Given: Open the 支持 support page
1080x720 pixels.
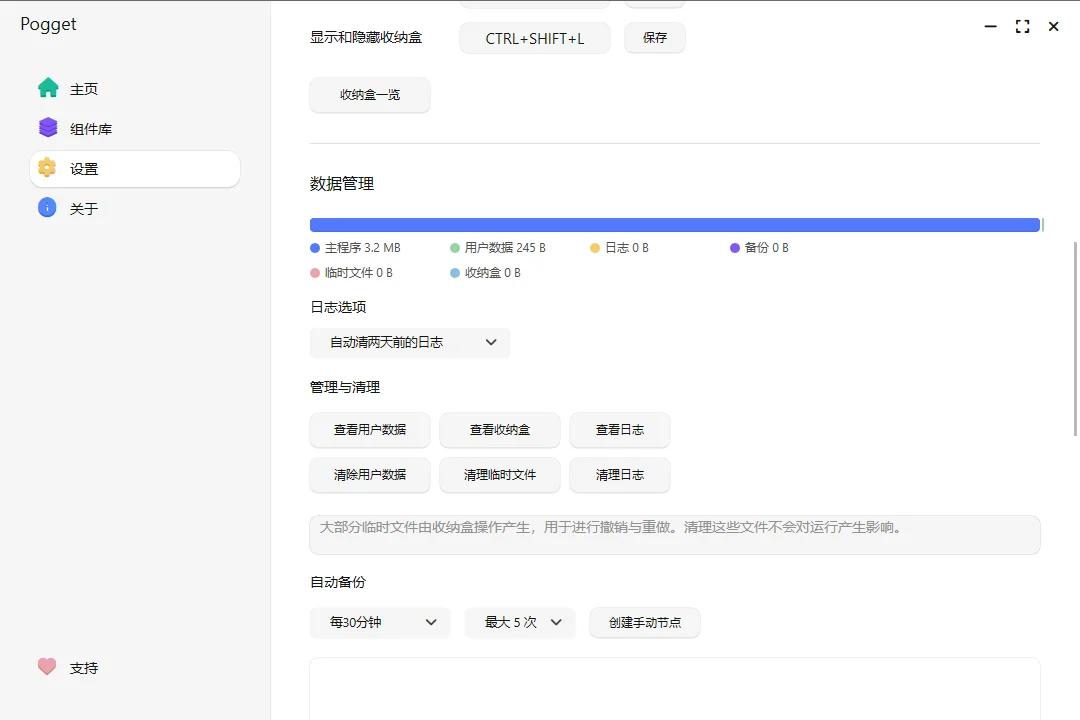Looking at the screenshot, I should pyautogui.click(x=135, y=668).
